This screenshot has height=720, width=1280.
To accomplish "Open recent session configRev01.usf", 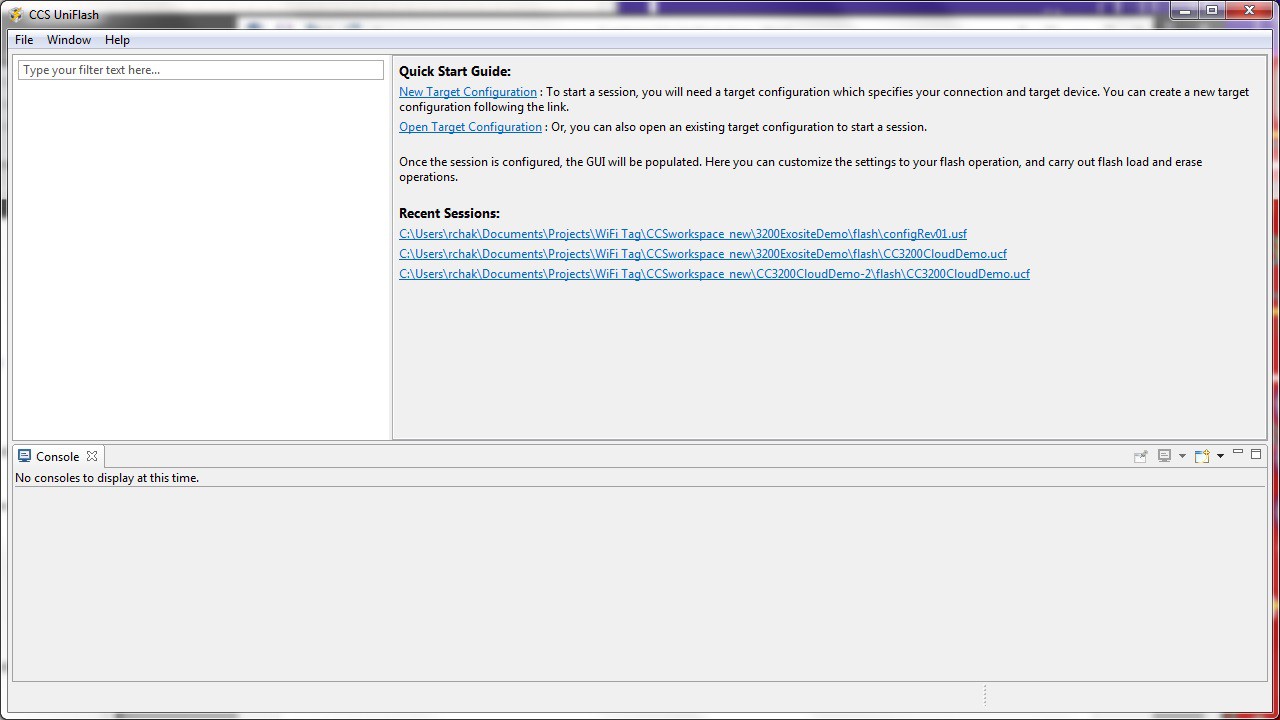I will pos(683,234).
